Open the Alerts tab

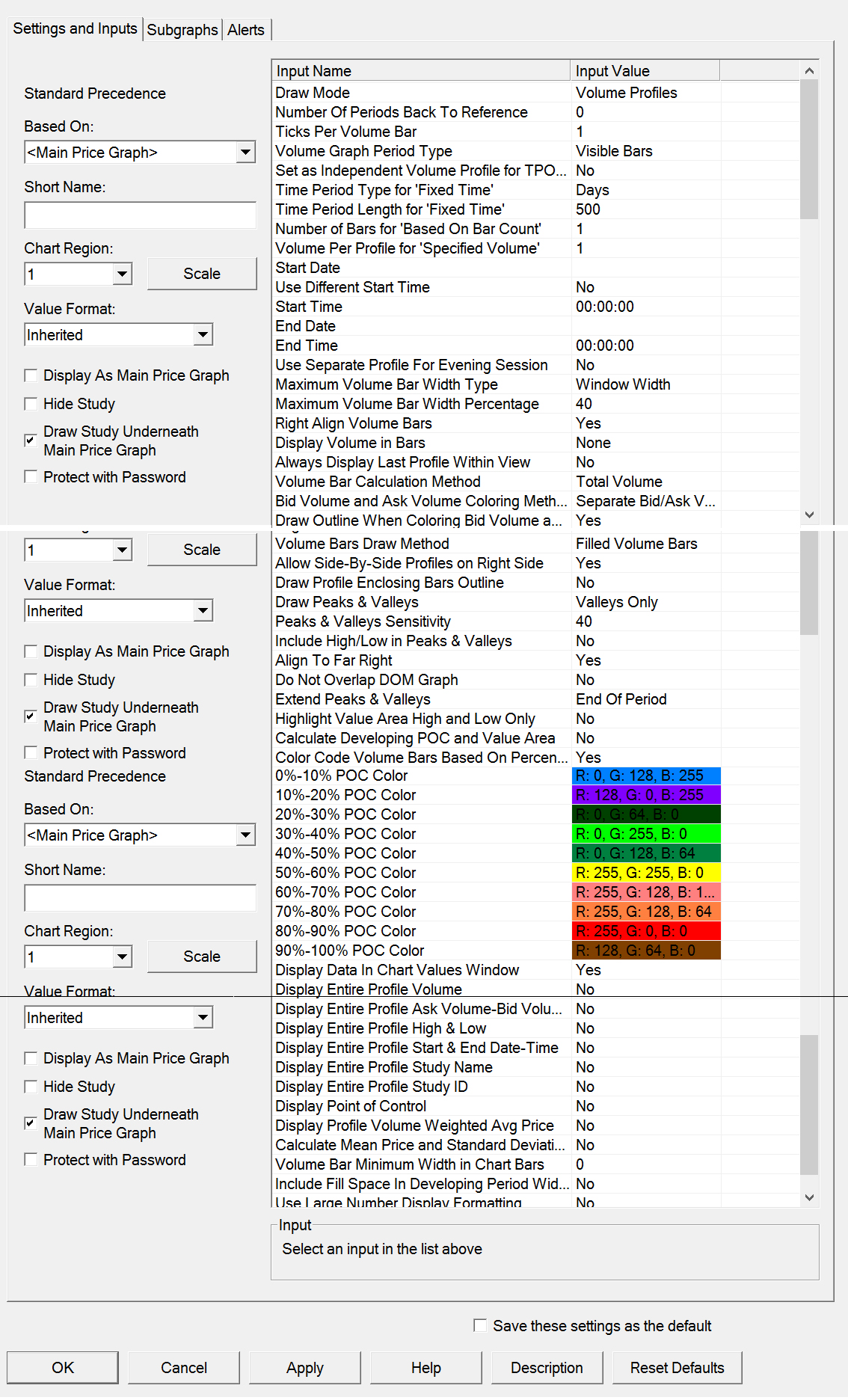[246, 30]
